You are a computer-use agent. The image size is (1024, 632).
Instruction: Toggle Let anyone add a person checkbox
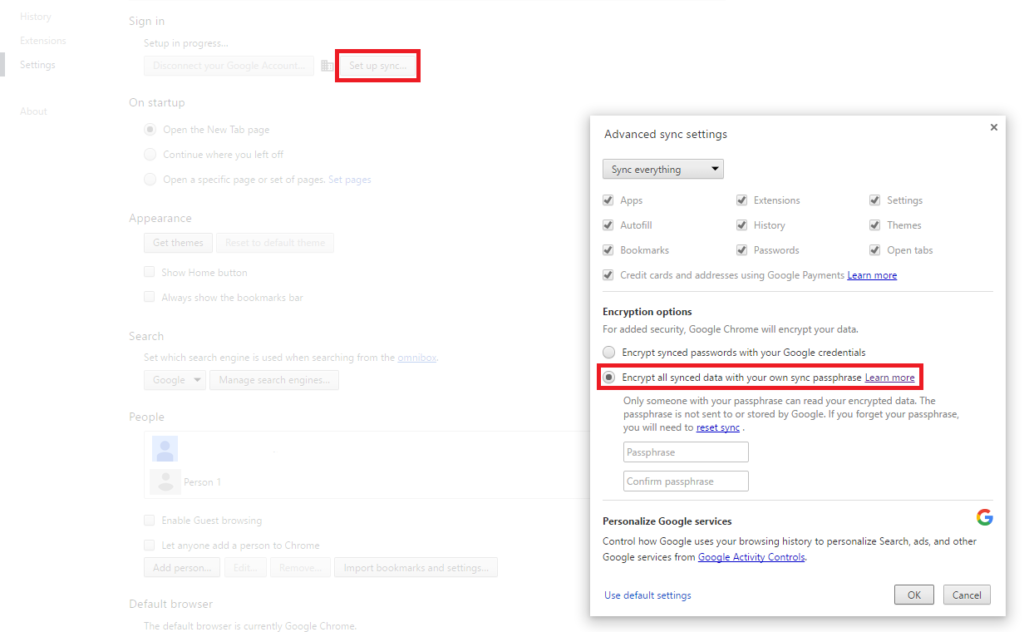coord(150,545)
